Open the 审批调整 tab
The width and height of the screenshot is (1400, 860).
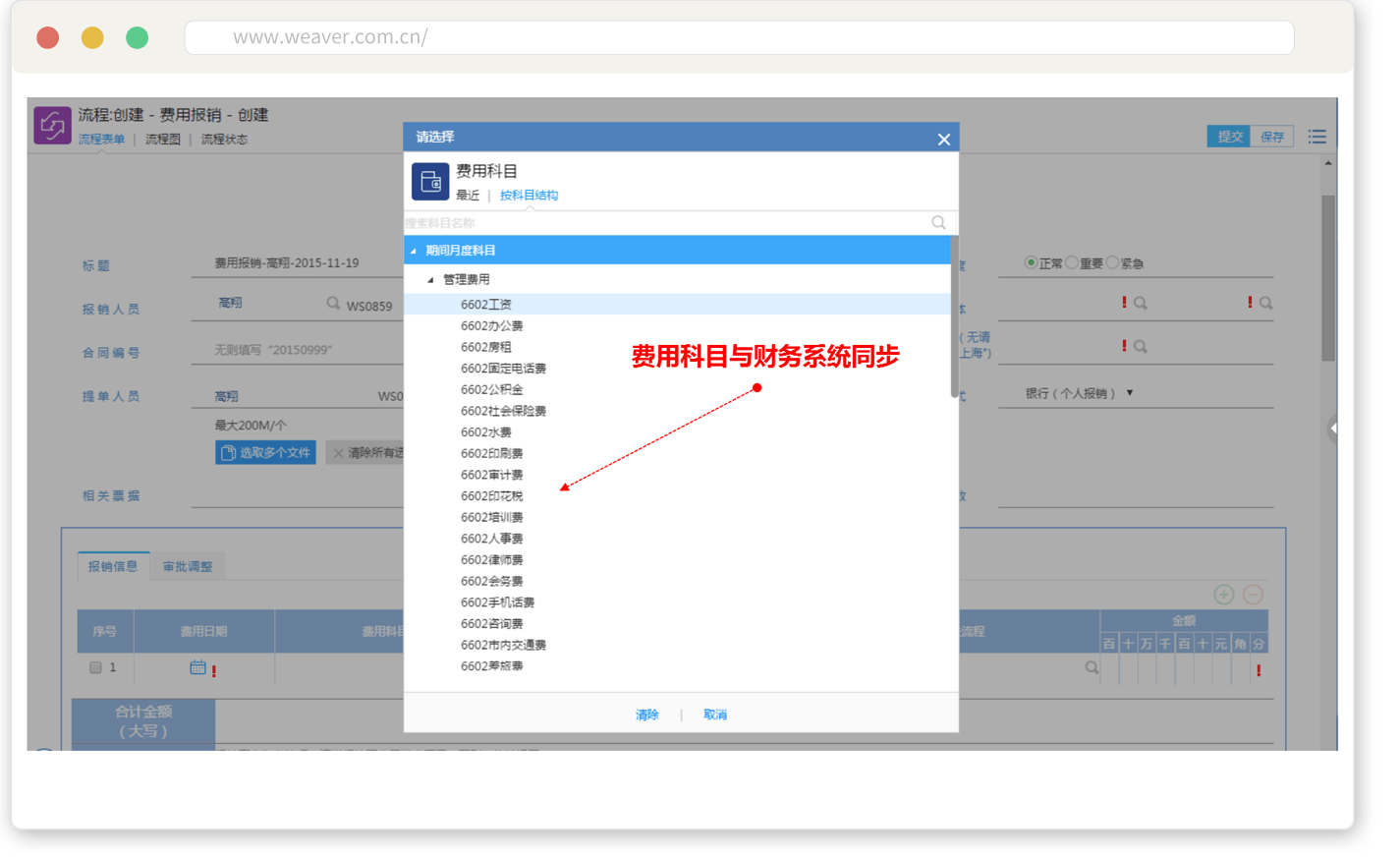[188, 566]
